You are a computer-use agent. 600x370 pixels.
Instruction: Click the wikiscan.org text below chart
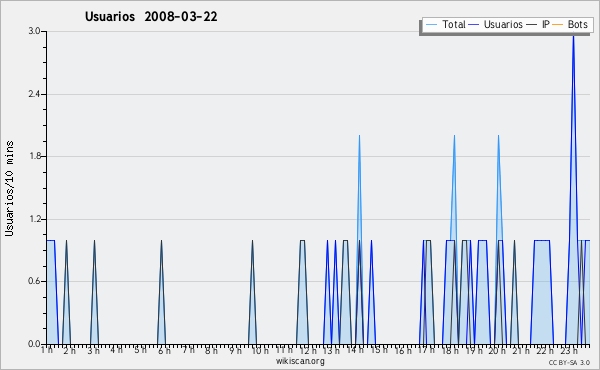point(300,361)
